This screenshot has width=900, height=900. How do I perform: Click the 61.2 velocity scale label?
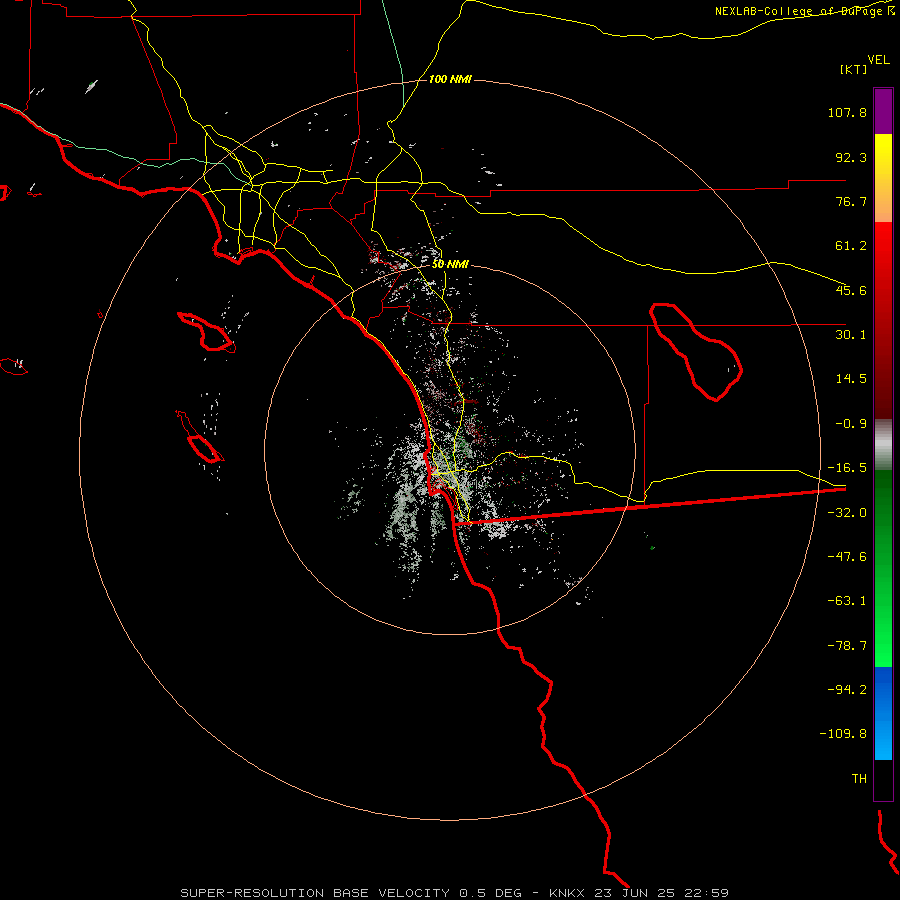click(851, 246)
